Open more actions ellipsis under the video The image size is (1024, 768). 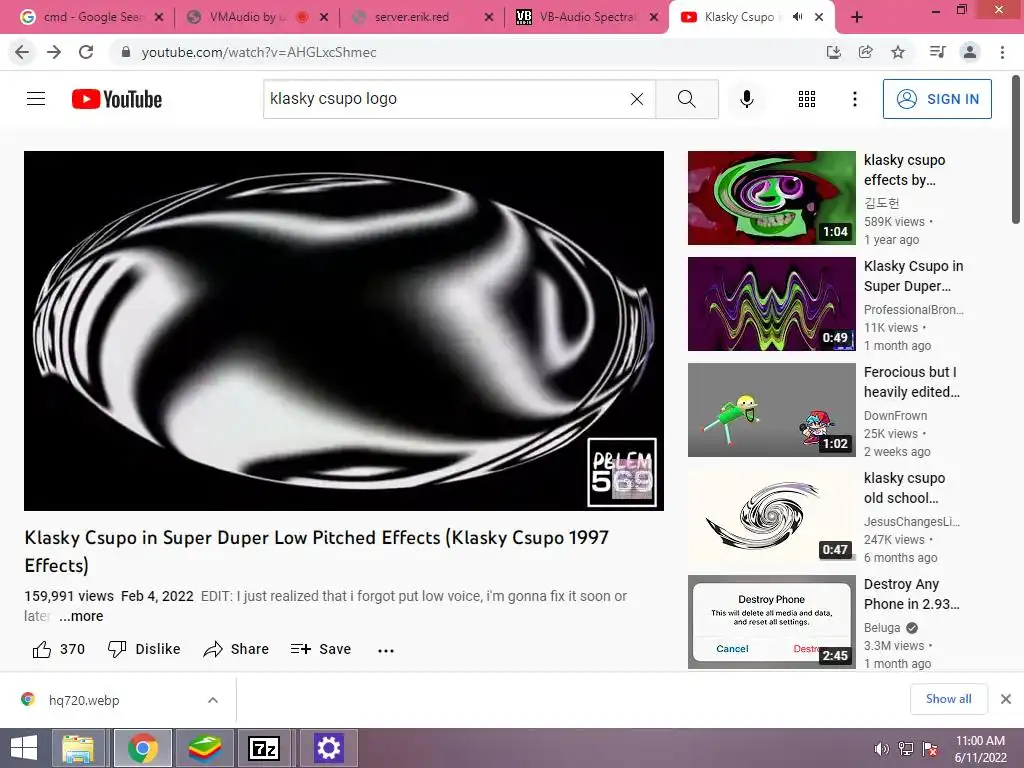(386, 650)
